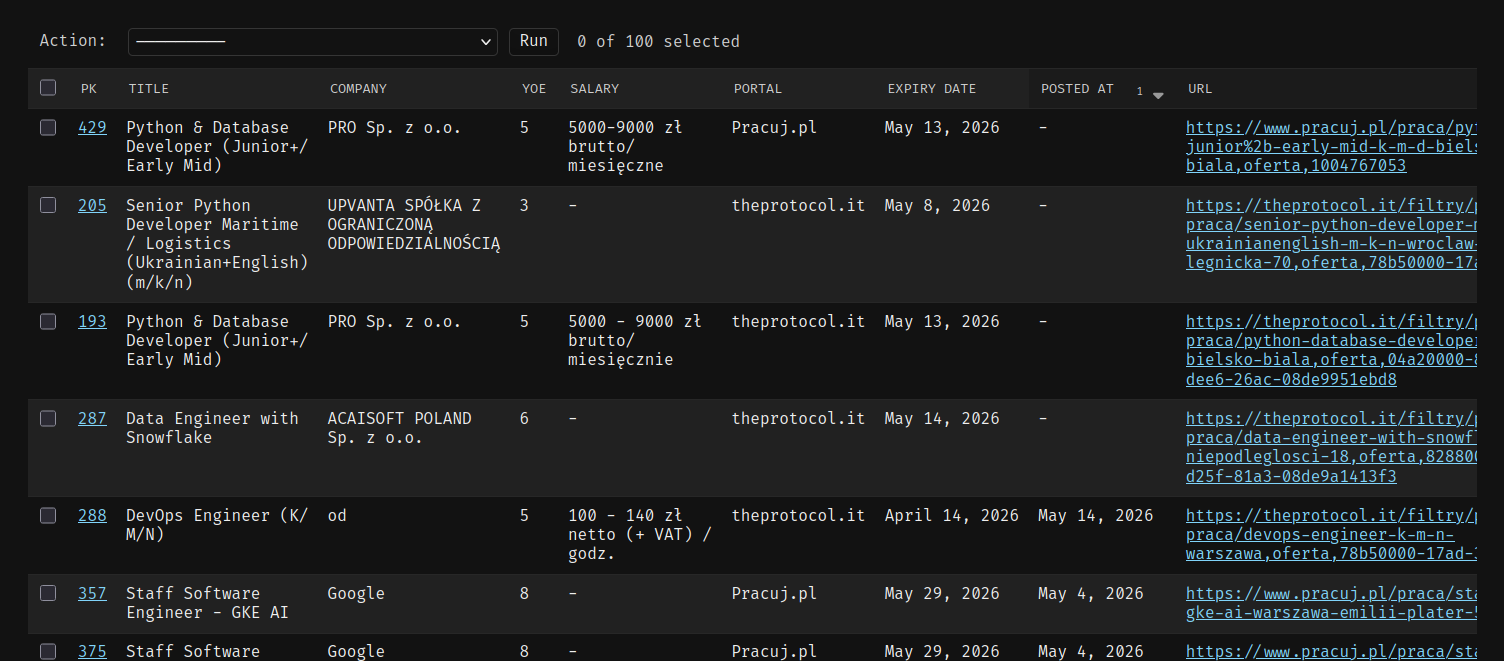Image resolution: width=1504 pixels, height=661 pixels.
Task: Sort by URL column header
Action: tap(1200, 89)
